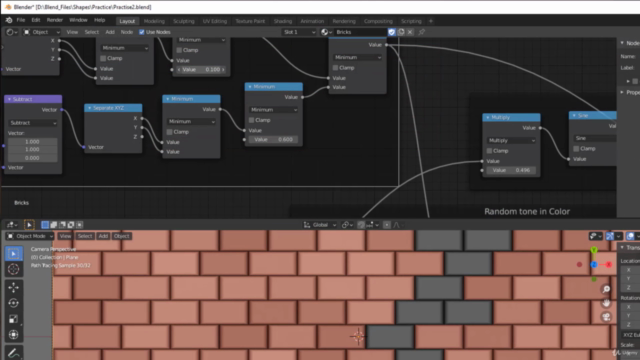This screenshot has width=640, height=360.
Task: Open the File menu
Action: pos(20,20)
